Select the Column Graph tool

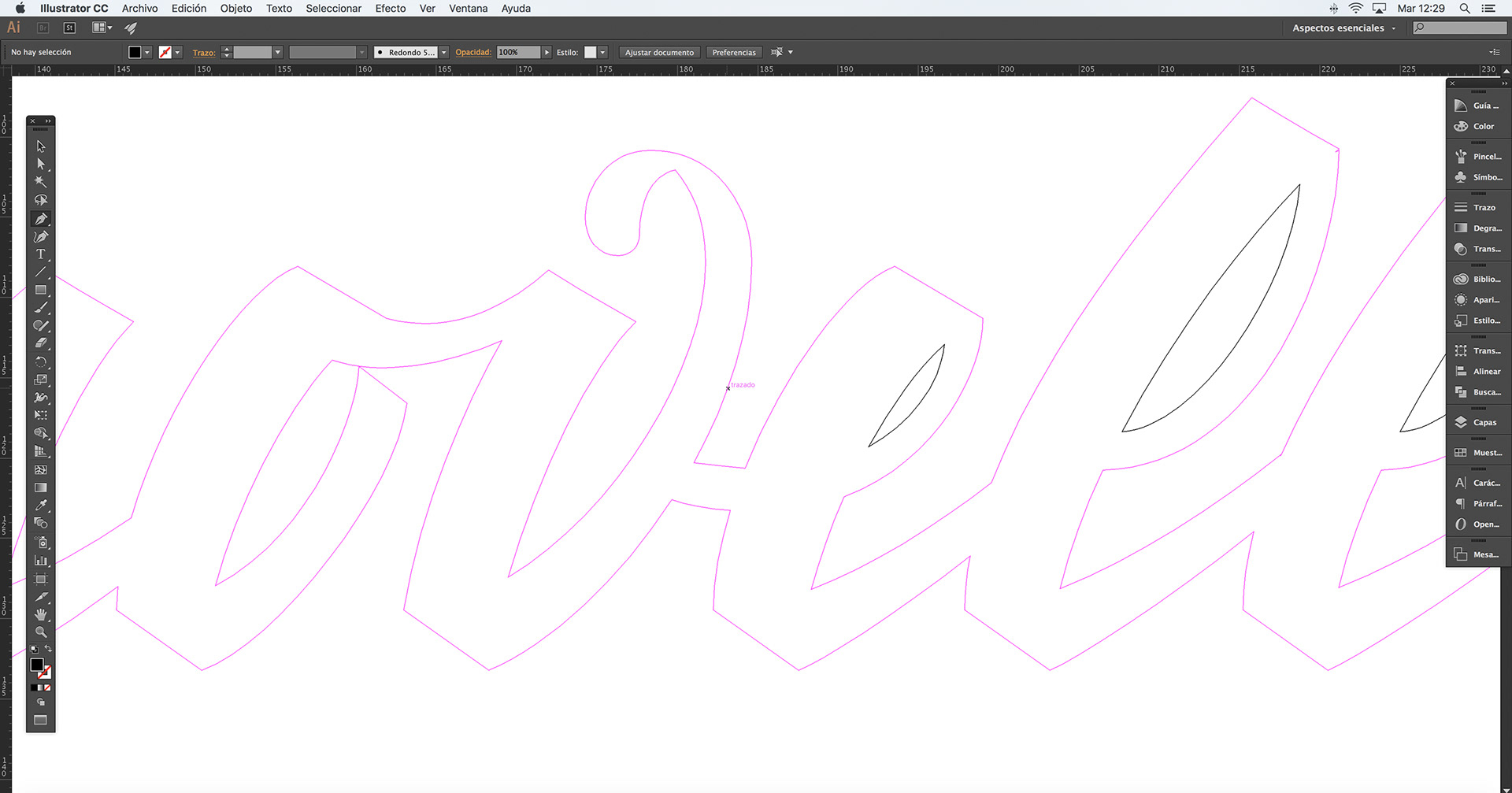coord(41,560)
